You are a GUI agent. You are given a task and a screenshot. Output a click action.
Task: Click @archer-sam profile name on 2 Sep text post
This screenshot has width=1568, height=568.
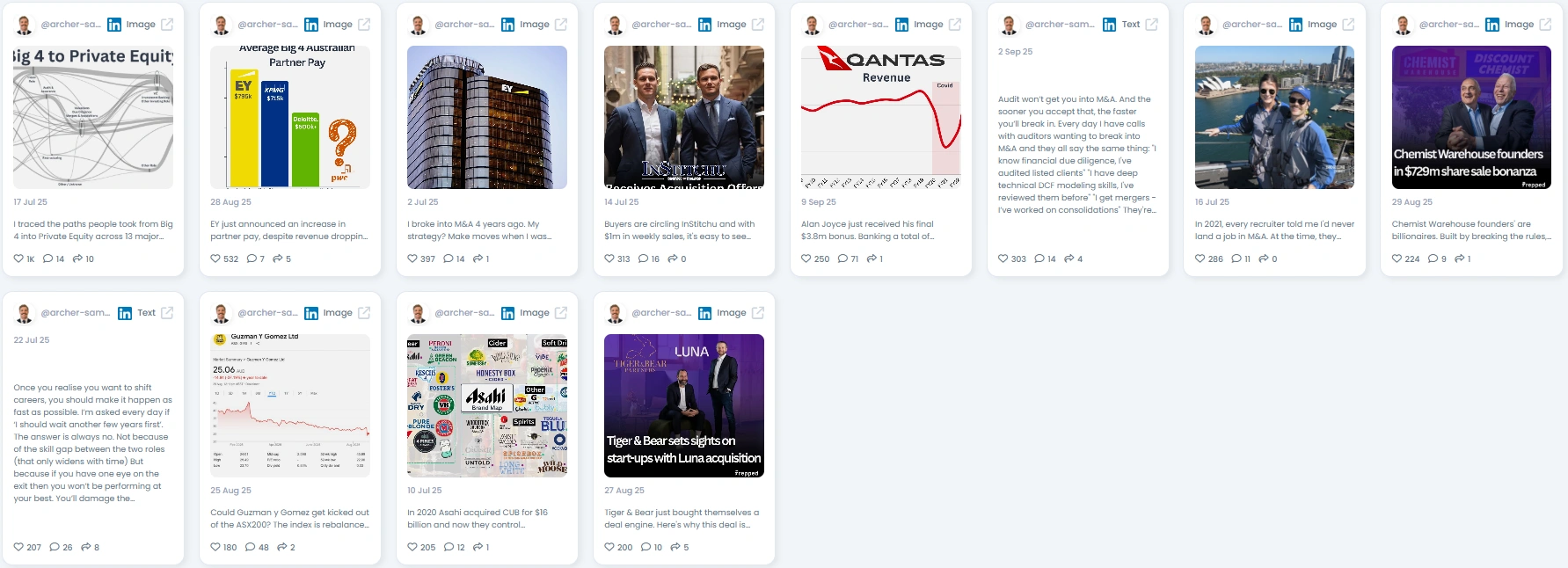pyautogui.click(x=1060, y=25)
